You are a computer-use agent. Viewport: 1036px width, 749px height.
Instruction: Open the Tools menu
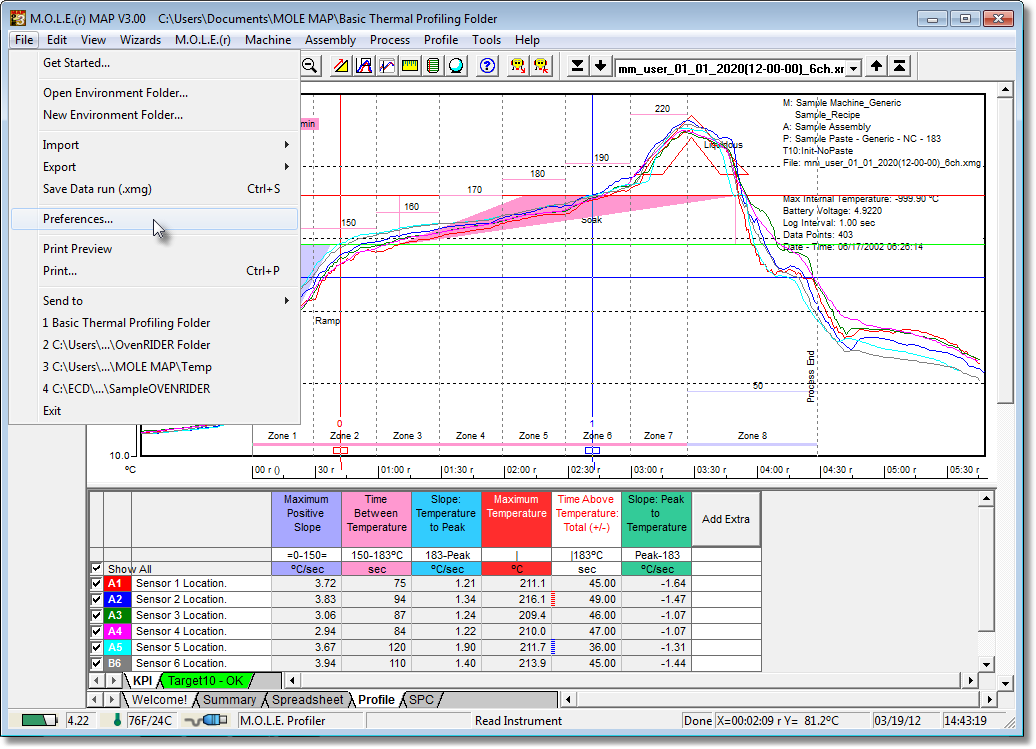[486, 40]
